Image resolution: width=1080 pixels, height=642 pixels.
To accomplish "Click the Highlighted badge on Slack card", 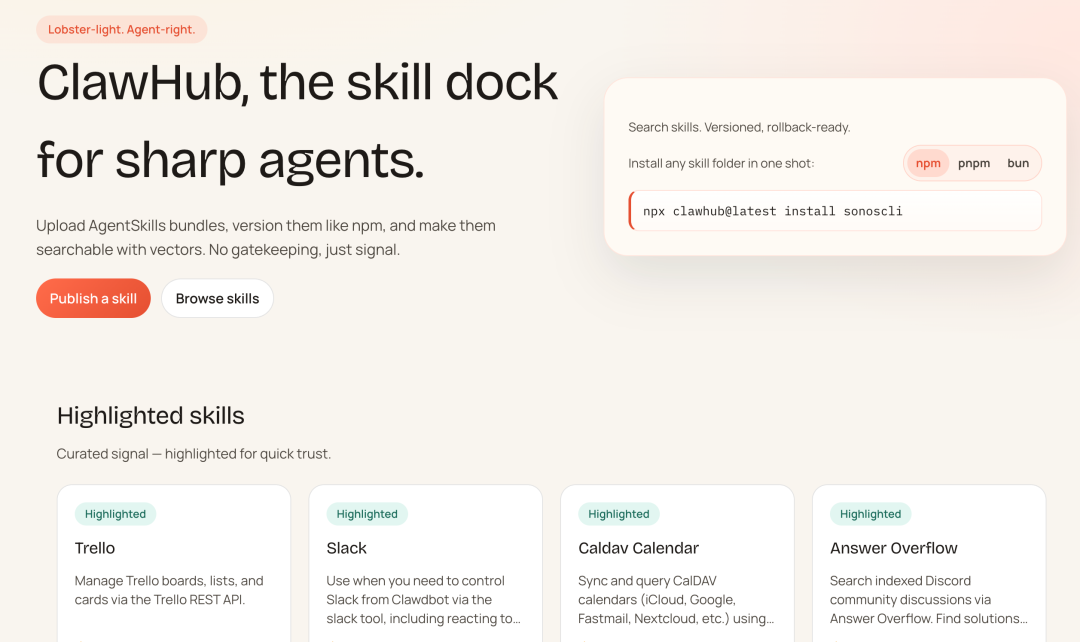I will [367, 514].
